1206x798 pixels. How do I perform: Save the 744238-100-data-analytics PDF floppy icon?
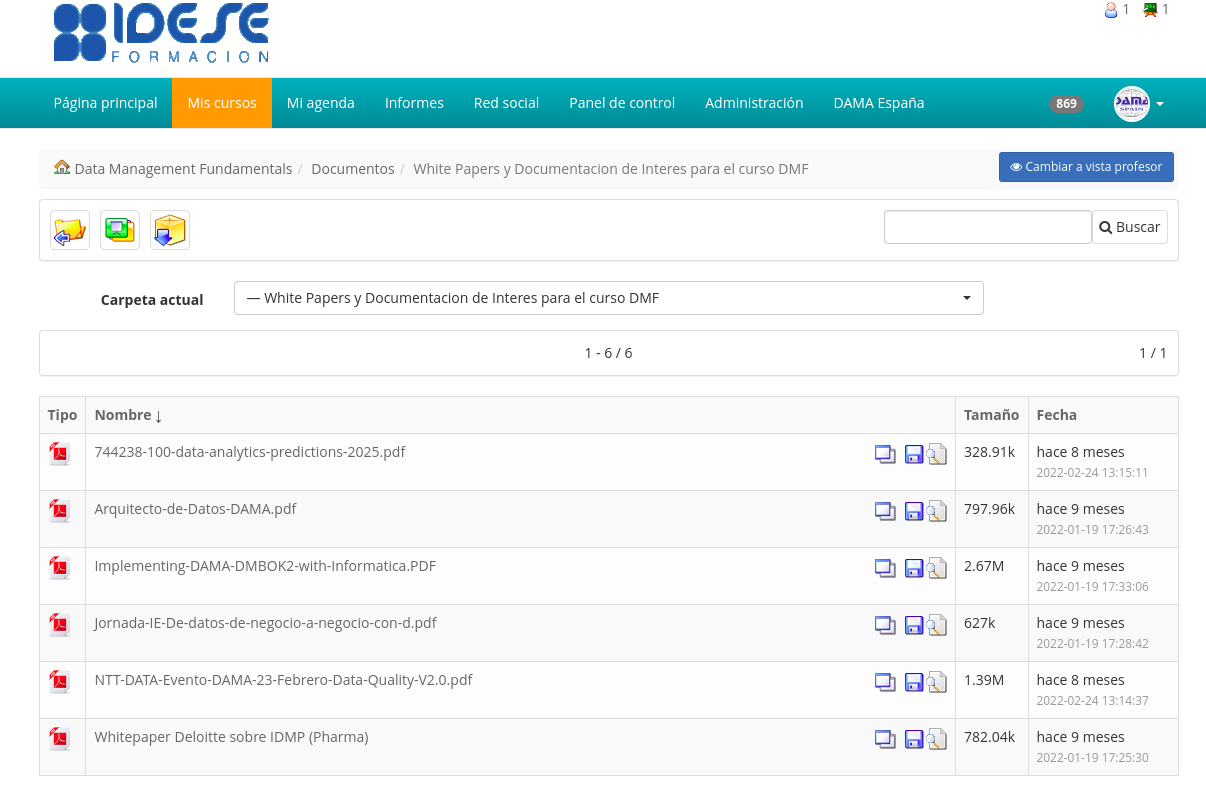[914, 455]
